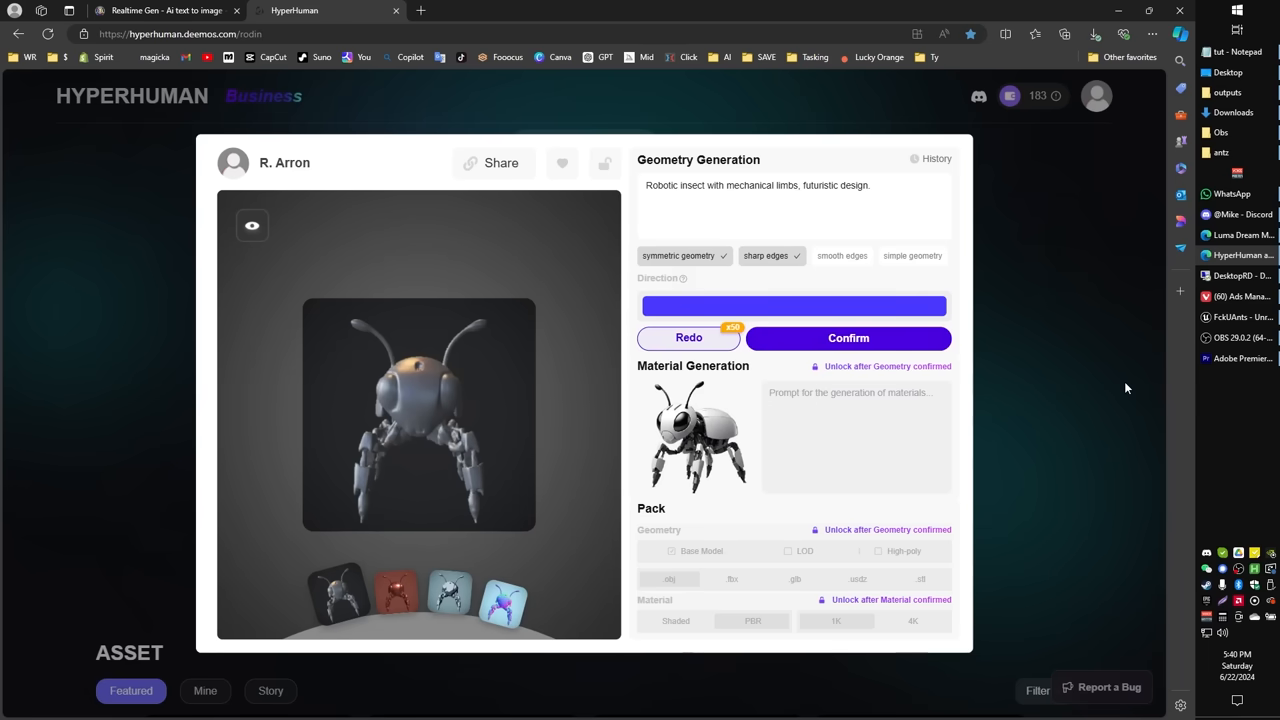
Task: Open the Geometry Generation History
Action: [x=930, y=159]
